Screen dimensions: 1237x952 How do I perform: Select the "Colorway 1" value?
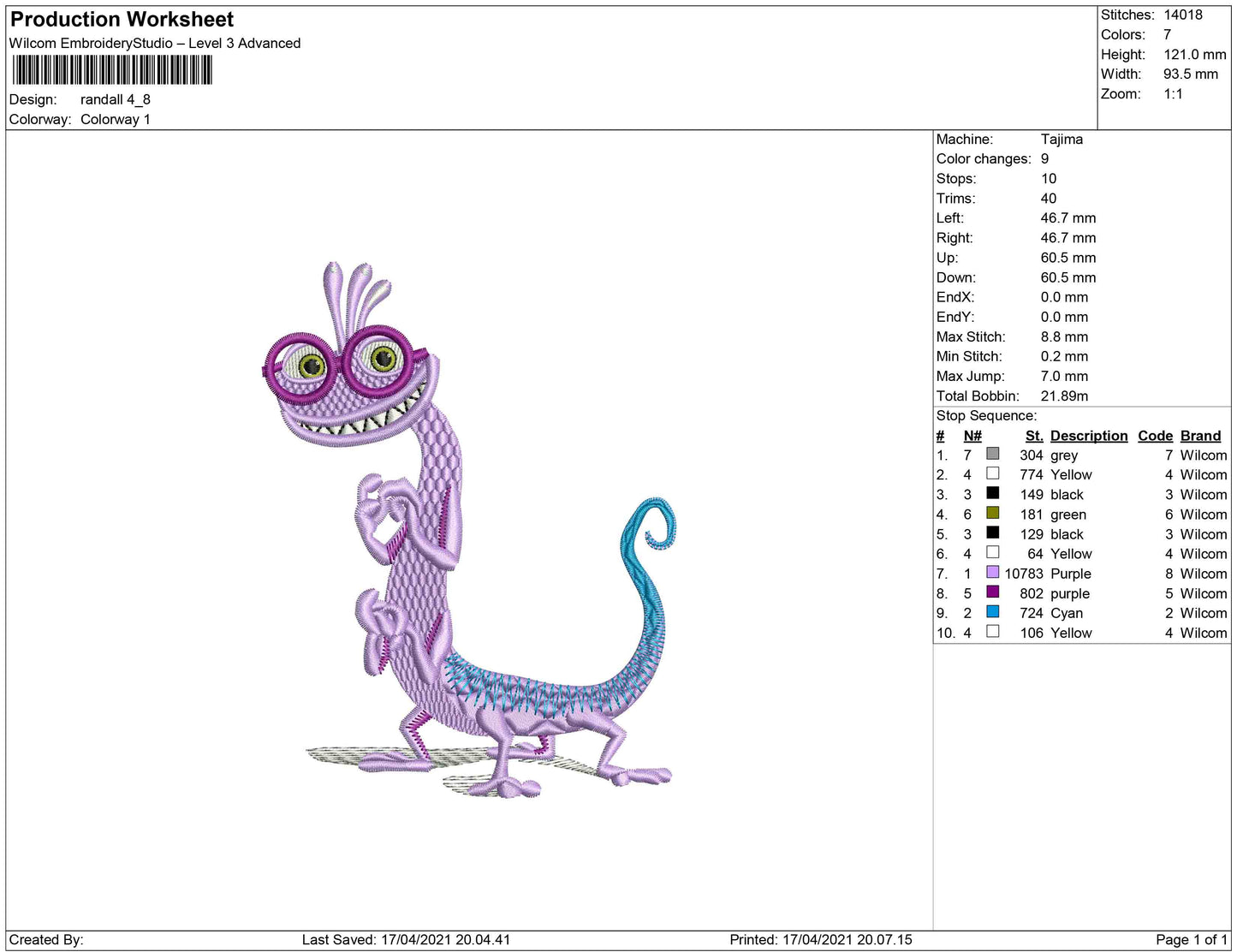(116, 119)
